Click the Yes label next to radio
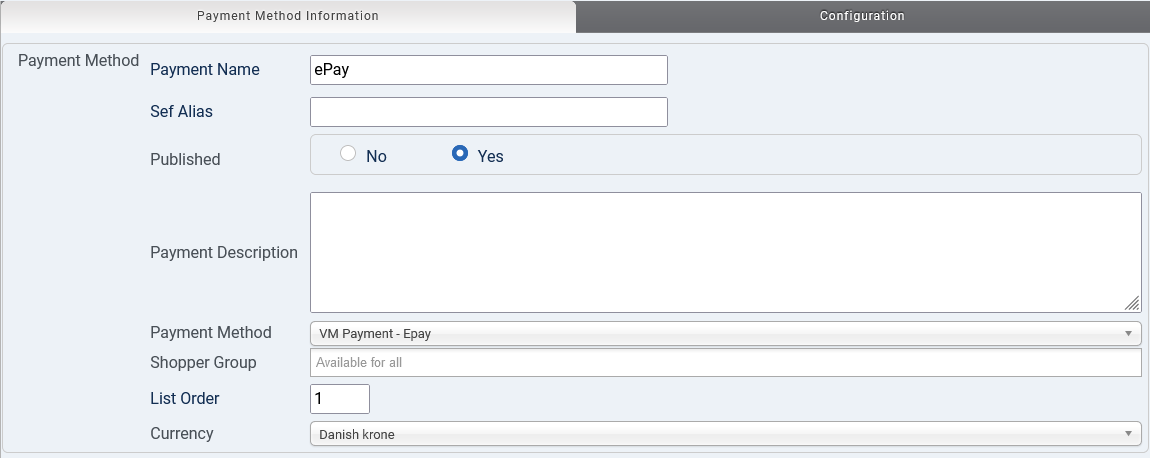The height and width of the screenshot is (458, 1150). (490, 156)
